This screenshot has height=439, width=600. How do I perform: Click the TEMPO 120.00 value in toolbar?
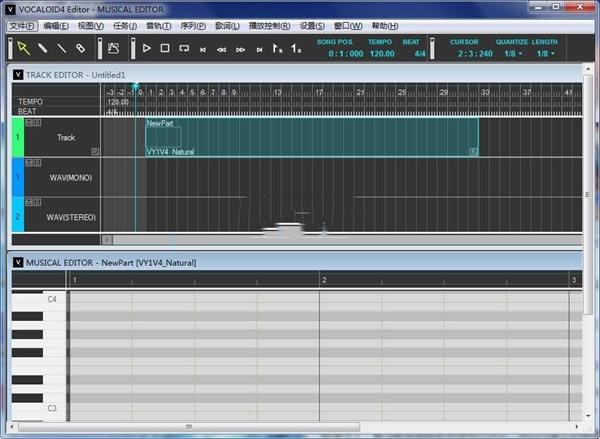tap(382, 54)
